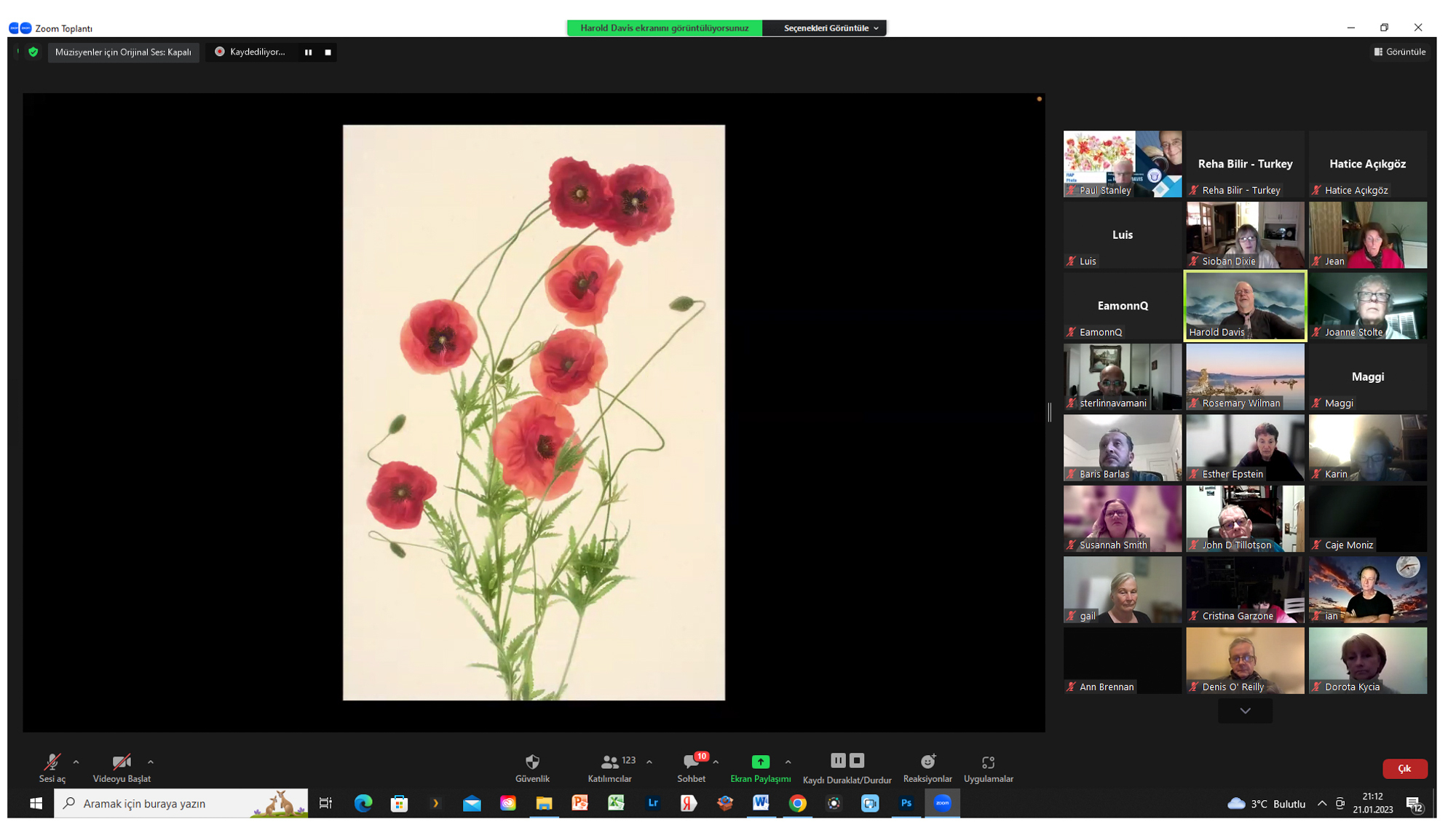Open the notification center icon
Screen dimensions: 1456x838
click(1415, 804)
